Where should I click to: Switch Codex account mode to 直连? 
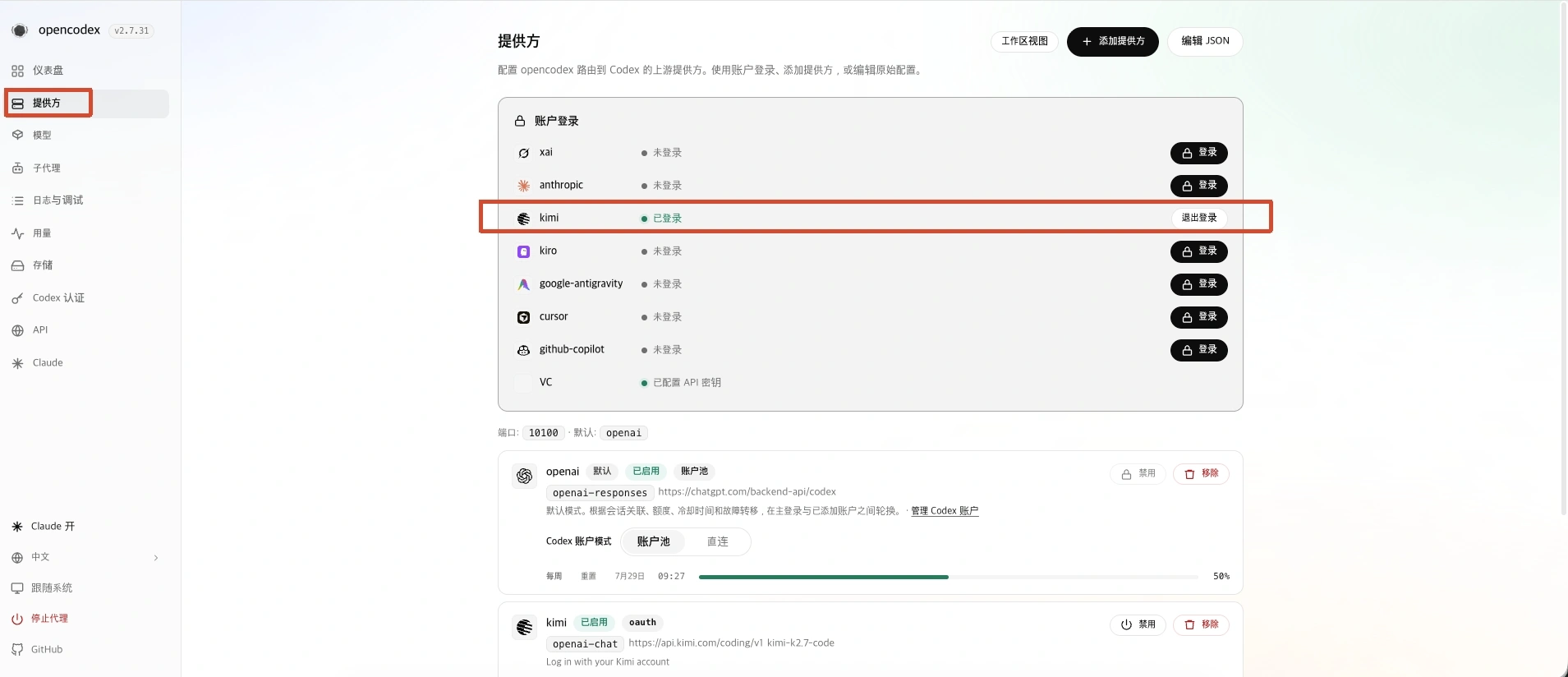[717, 541]
